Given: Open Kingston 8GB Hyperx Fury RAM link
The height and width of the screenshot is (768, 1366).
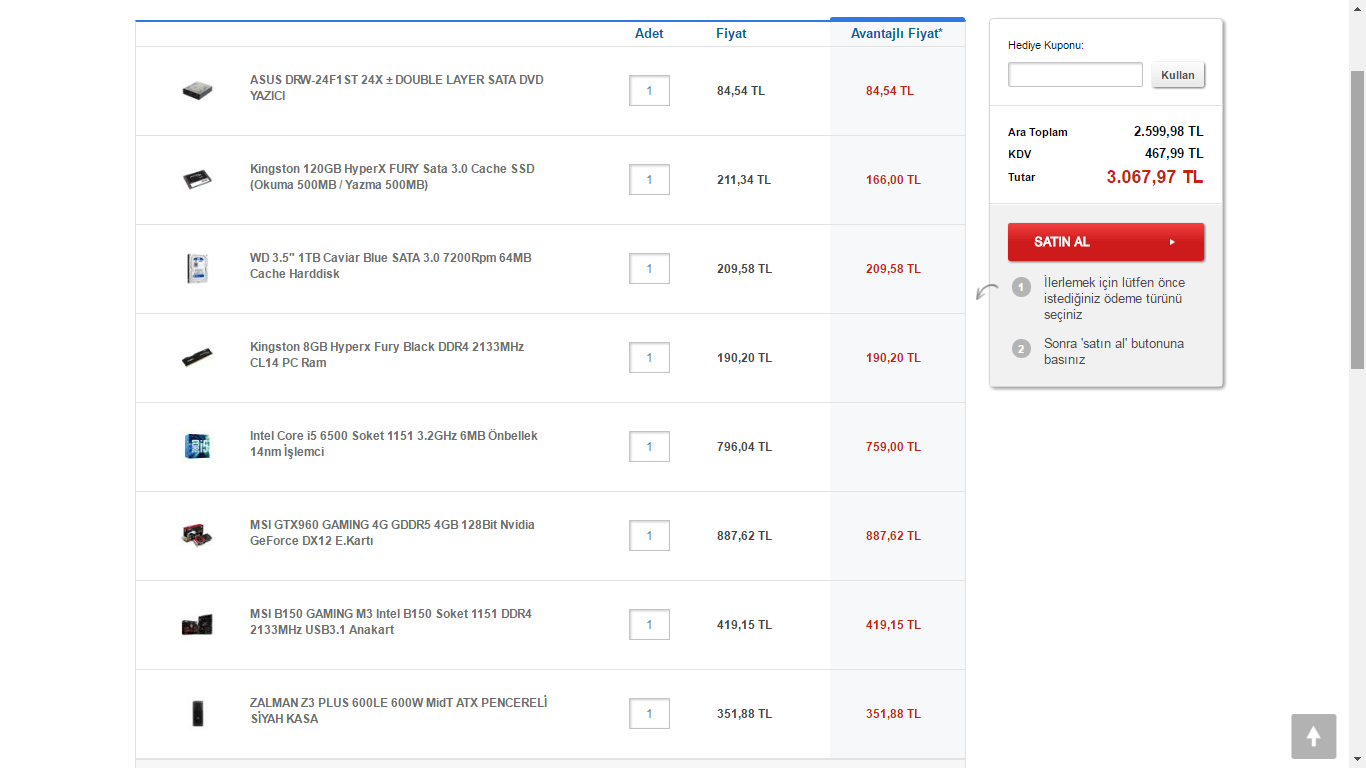Looking at the screenshot, I should tap(387, 355).
